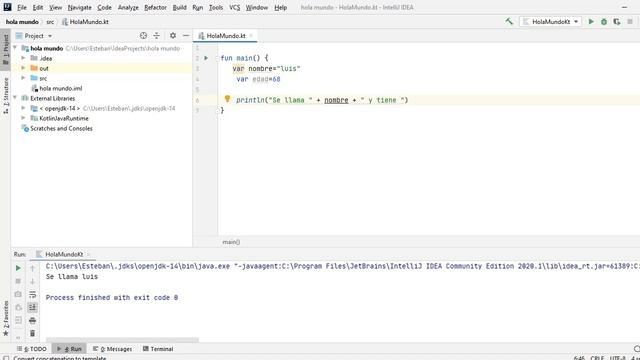The image size is (640, 360).
Task: Open the Refactor menu
Action: pyautogui.click(x=155, y=7)
